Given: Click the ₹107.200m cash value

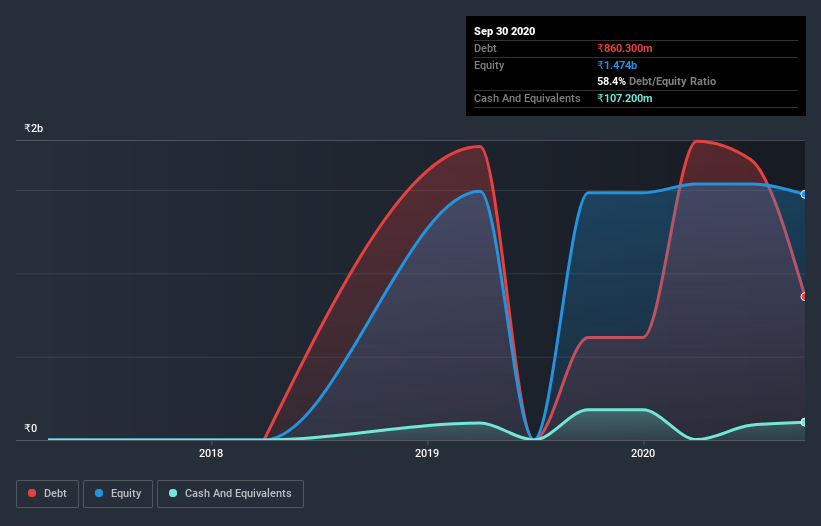Looking at the screenshot, I should 625,98.
